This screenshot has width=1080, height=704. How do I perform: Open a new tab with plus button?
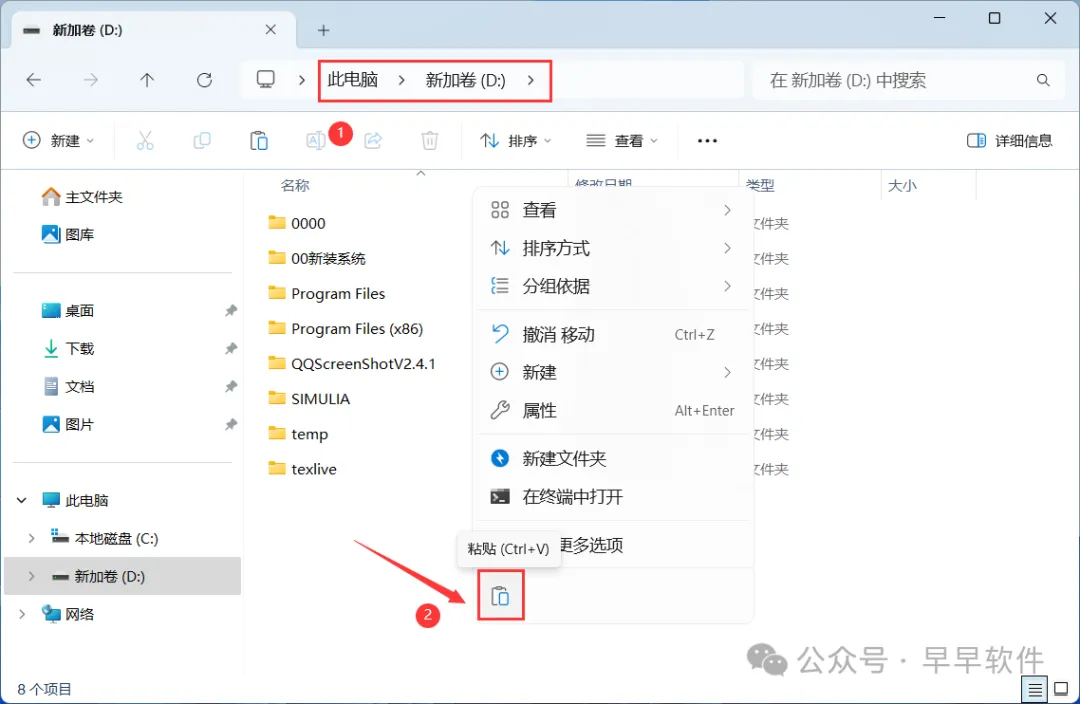click(324, 30)
